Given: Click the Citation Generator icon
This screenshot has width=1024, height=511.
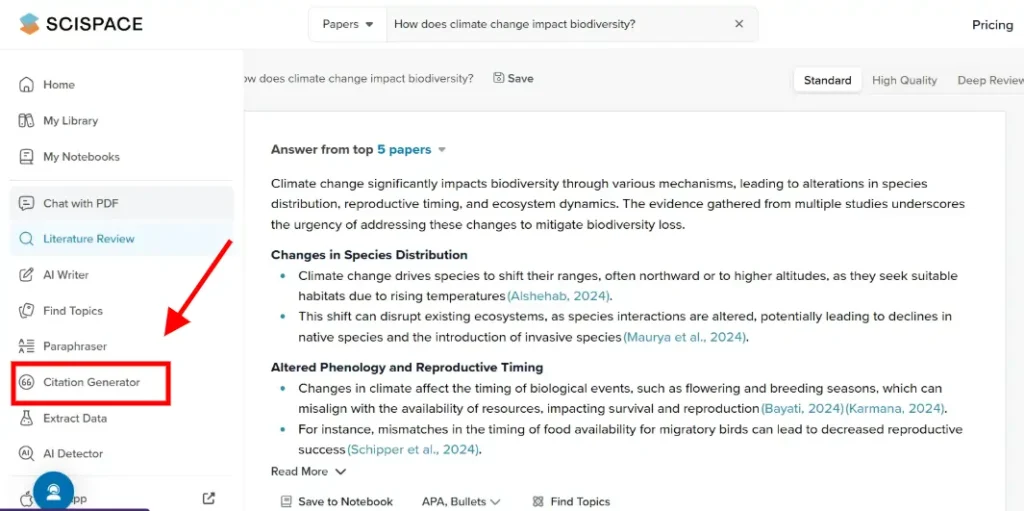Looking at the screenshot, I should [27, 383].
